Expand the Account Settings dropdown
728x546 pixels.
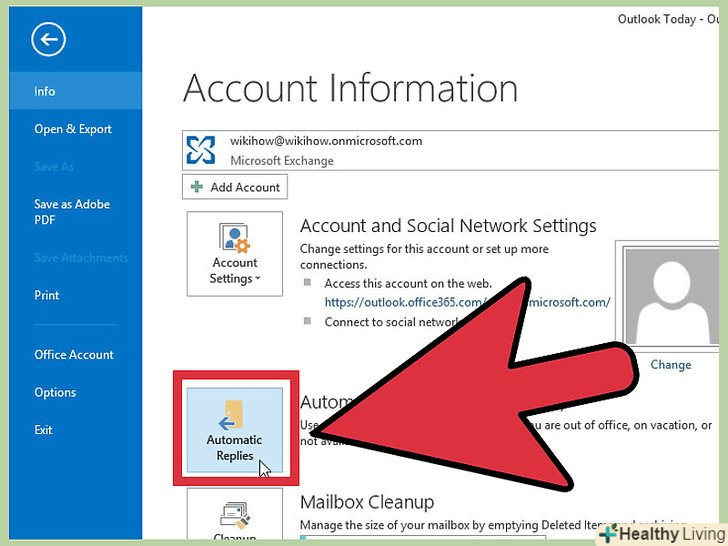pyautogui.click(x=234, y=254)
